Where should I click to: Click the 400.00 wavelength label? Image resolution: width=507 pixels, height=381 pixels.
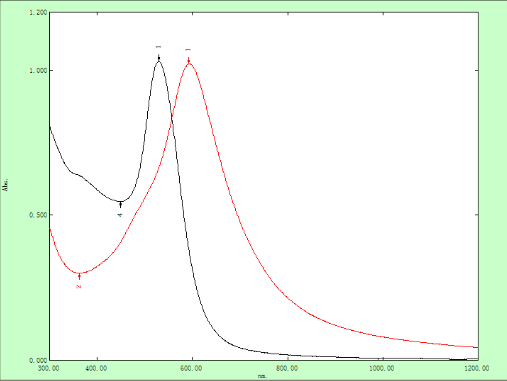click(97, 369)
